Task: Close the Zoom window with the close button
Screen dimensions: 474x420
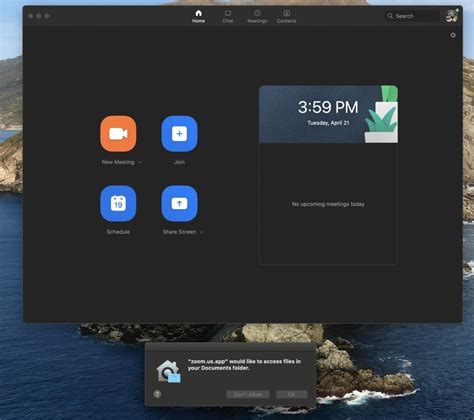Action: [x=31, y=16]
